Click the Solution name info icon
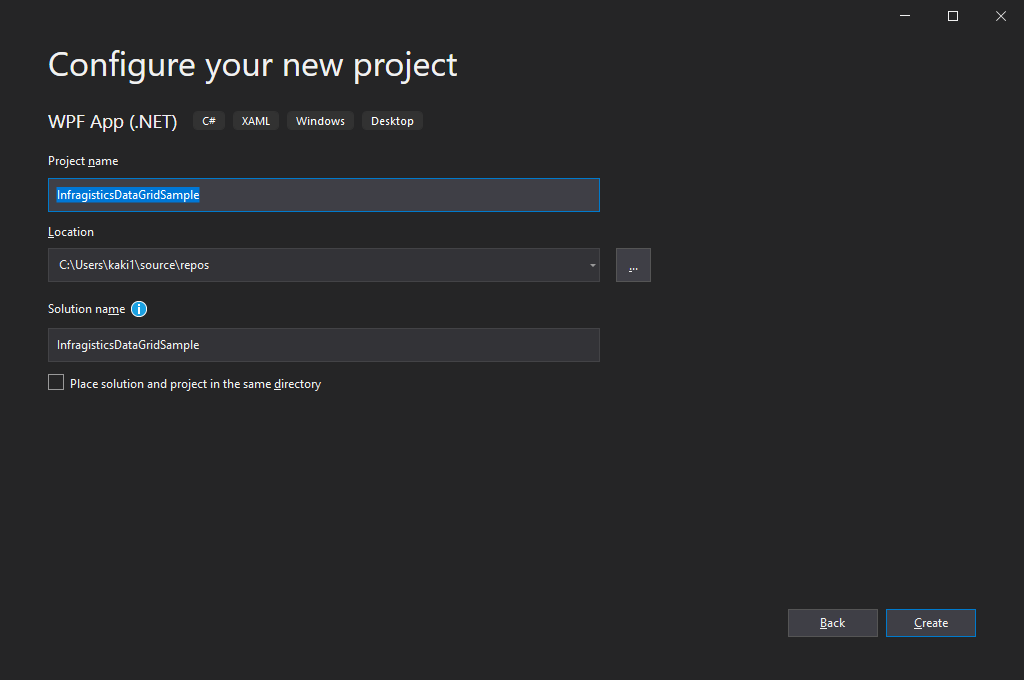1024x680 pixels. pyautogui.click(x=138, y=309)
